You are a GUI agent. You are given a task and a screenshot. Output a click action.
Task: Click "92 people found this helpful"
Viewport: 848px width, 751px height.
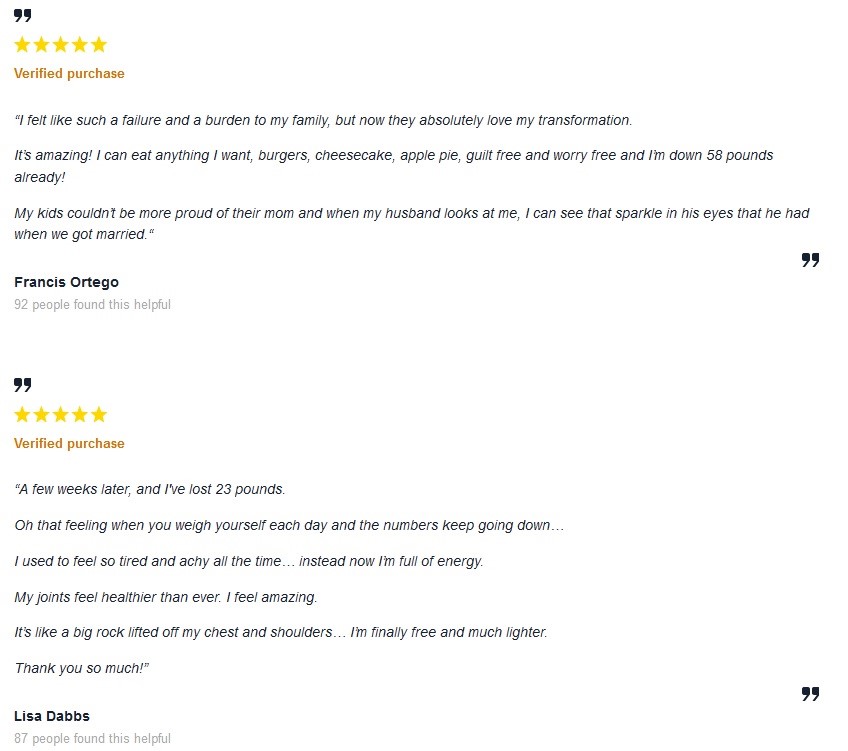92,304
